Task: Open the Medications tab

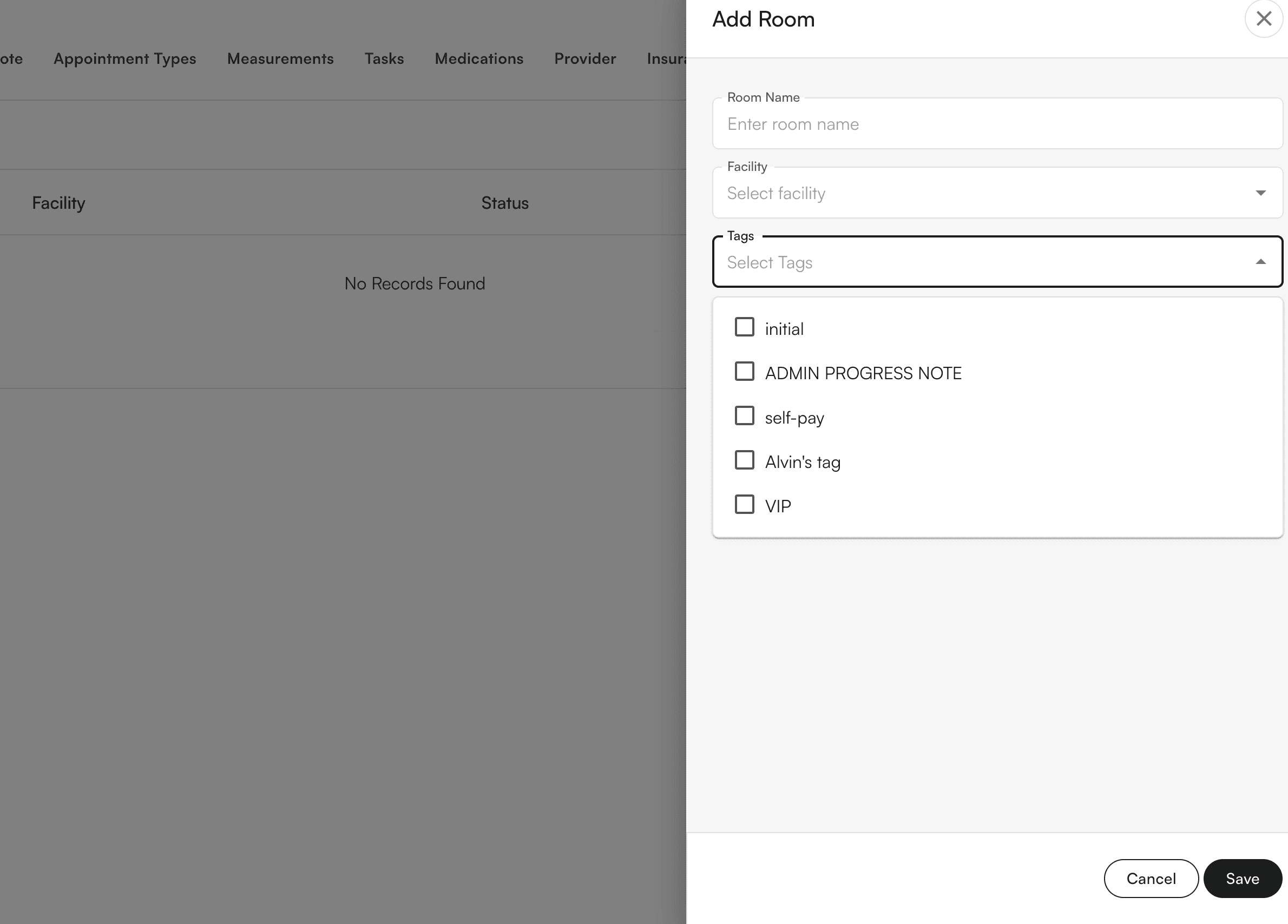Action: pos(479,58)
